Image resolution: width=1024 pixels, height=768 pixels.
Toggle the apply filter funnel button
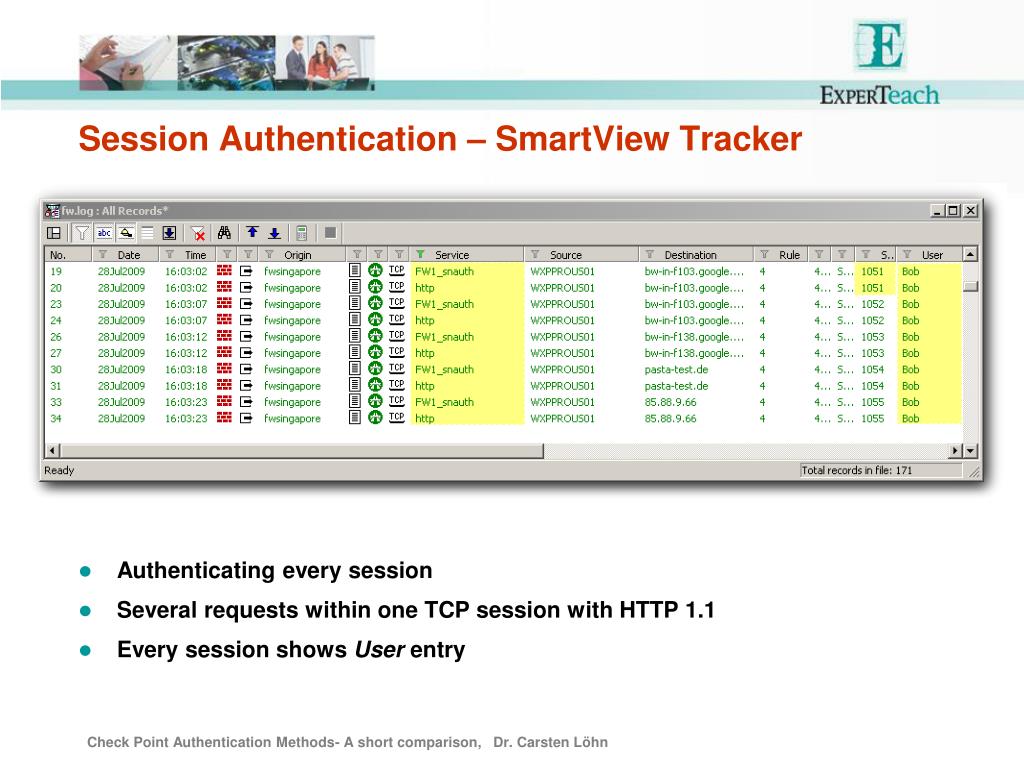82,232
